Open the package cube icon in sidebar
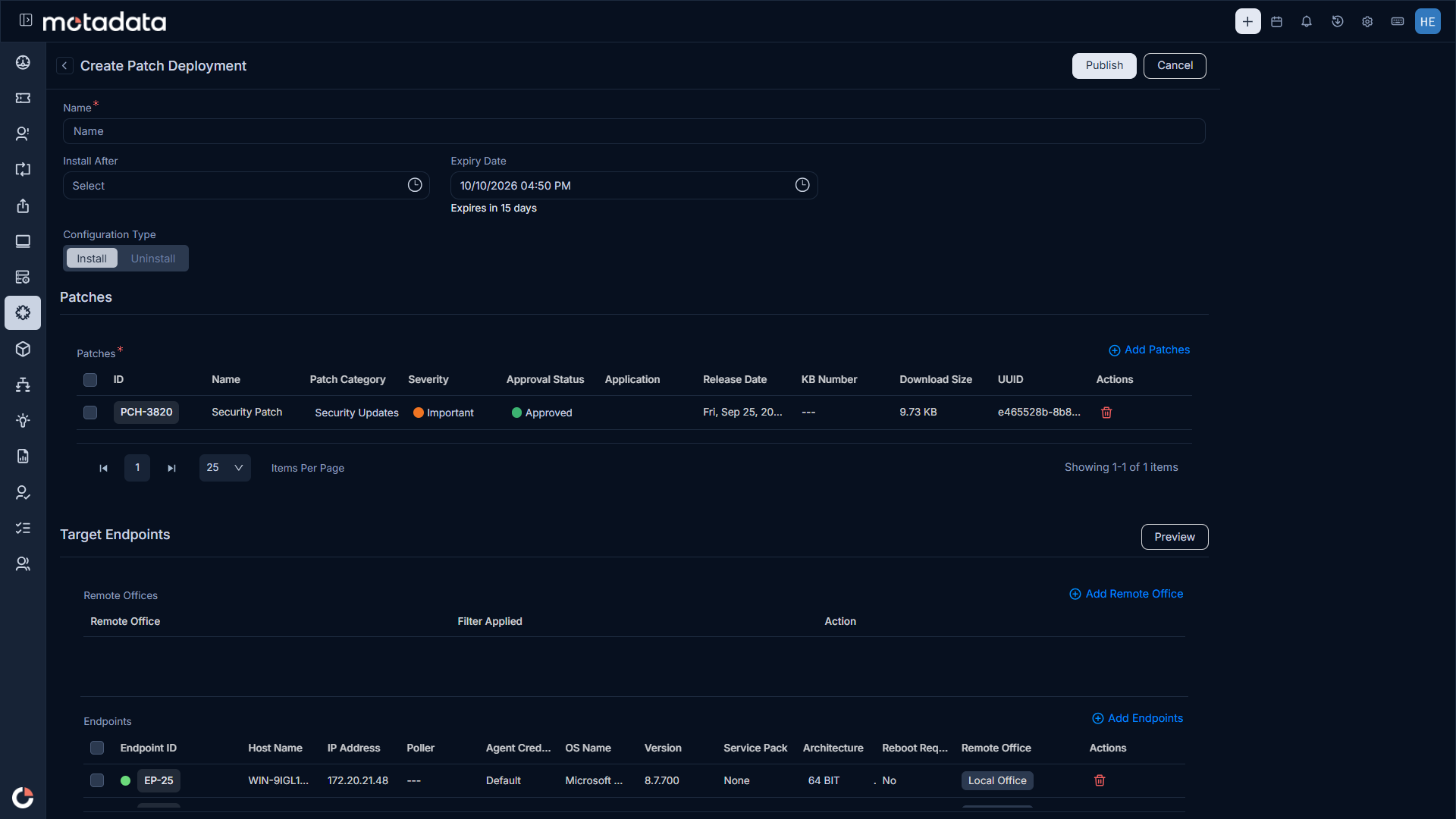The width and height of the screenshot is (1456, 819). click(24, 349)
